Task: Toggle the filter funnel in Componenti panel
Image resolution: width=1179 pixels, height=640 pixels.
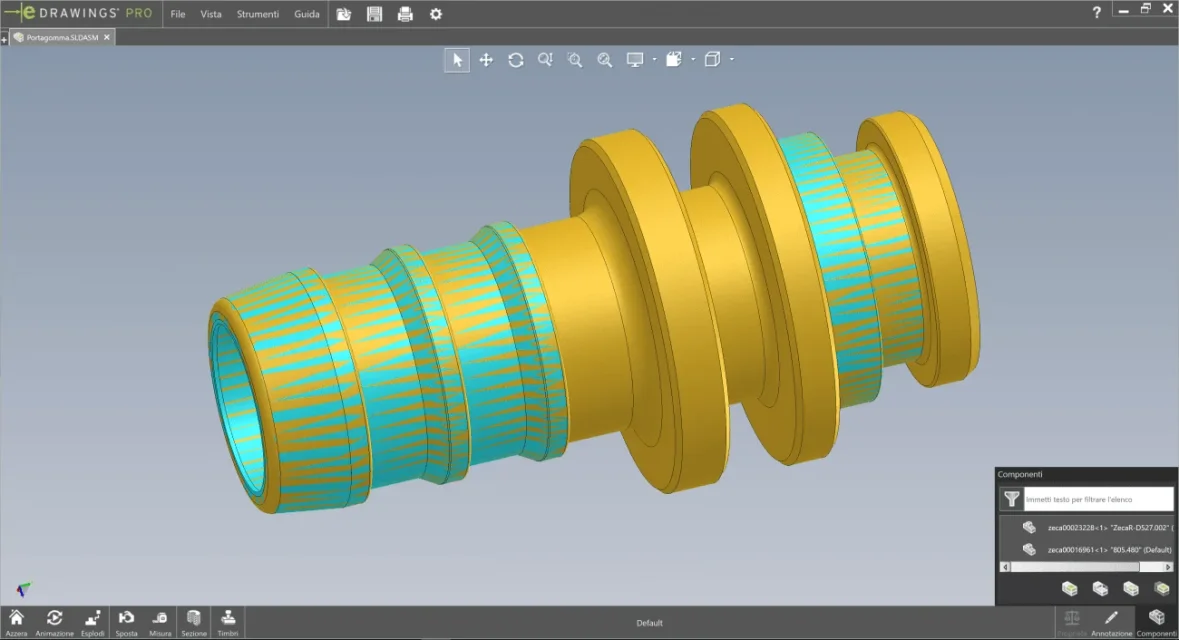Action: tap(1011, 499)
